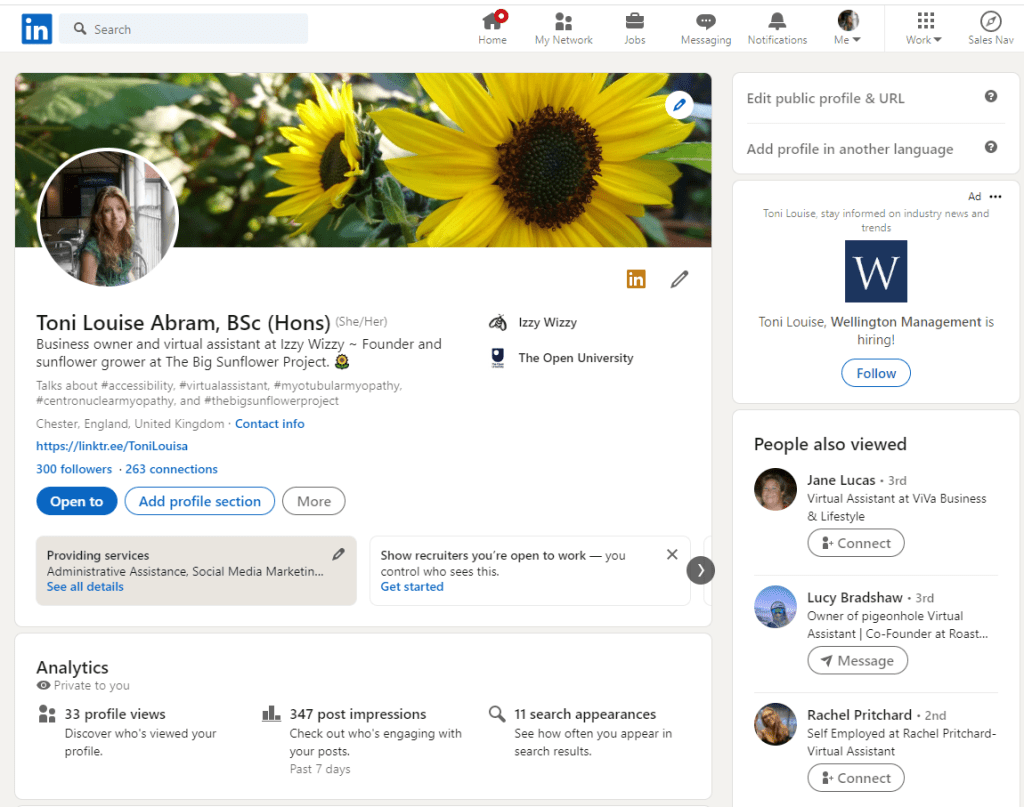Viewport: 1024px width, 807px height.
Task: Click Add profile section button
Action: pos(199,501)
